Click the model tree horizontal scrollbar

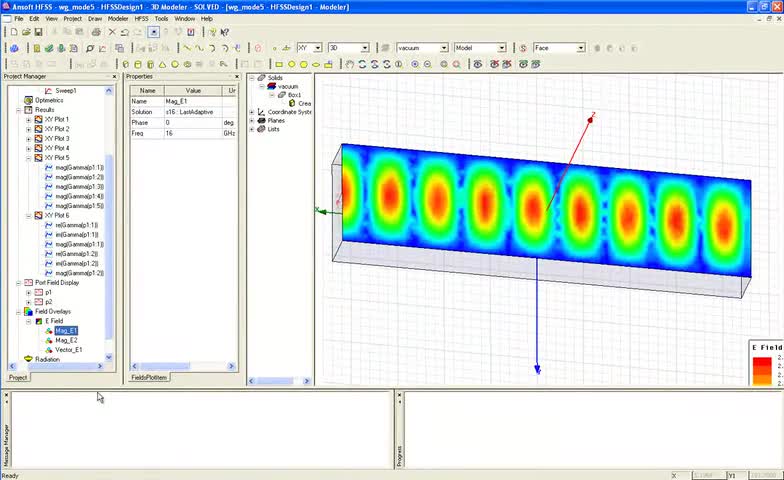pyautogui.click(x=279, y=381)
